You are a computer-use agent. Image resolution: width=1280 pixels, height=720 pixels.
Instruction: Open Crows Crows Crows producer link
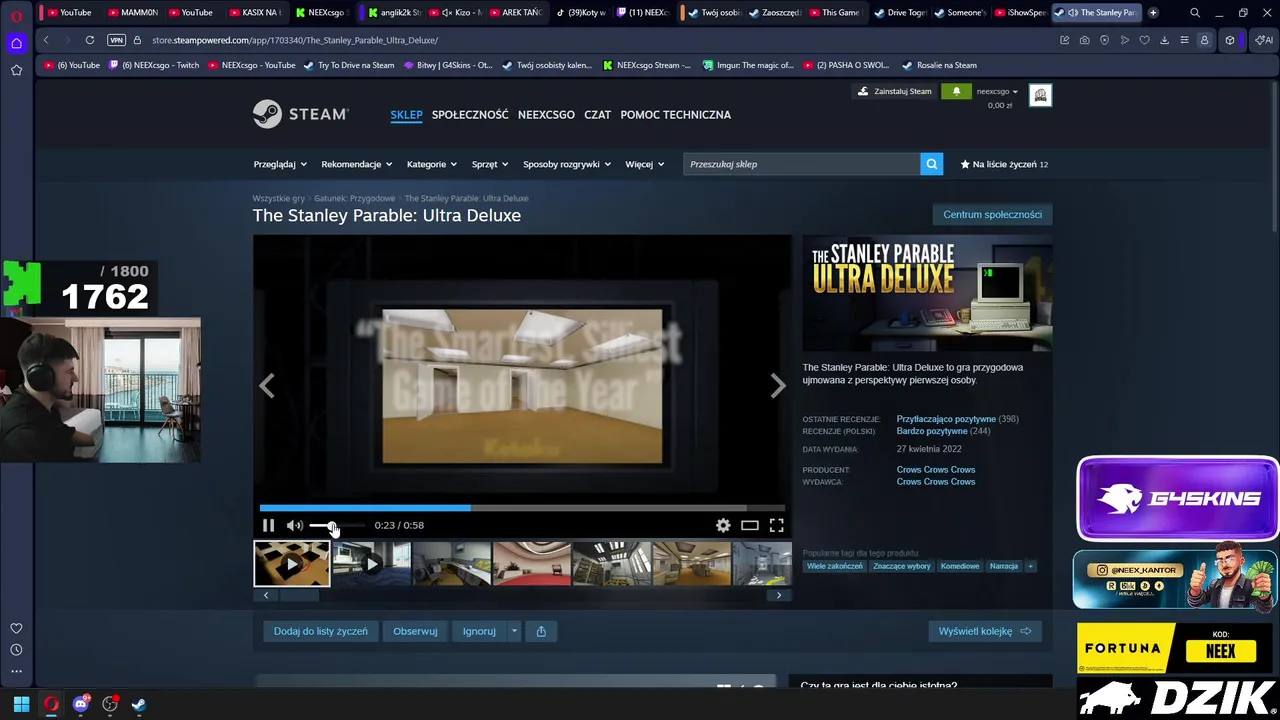pos(936,469)
